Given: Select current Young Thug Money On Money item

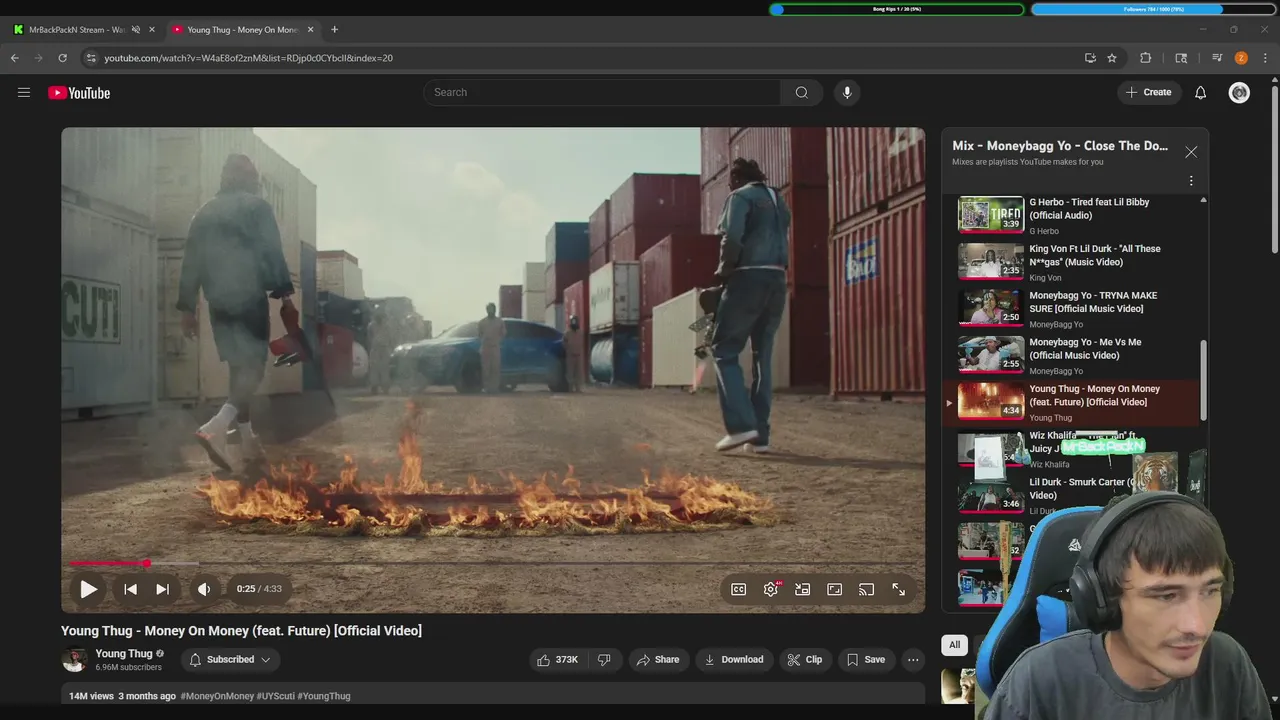Looking at the screenshot, I should click(1070, 402).
